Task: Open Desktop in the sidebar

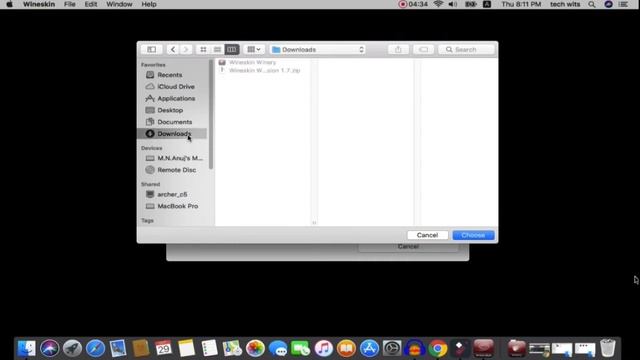Action: [170, 110]
